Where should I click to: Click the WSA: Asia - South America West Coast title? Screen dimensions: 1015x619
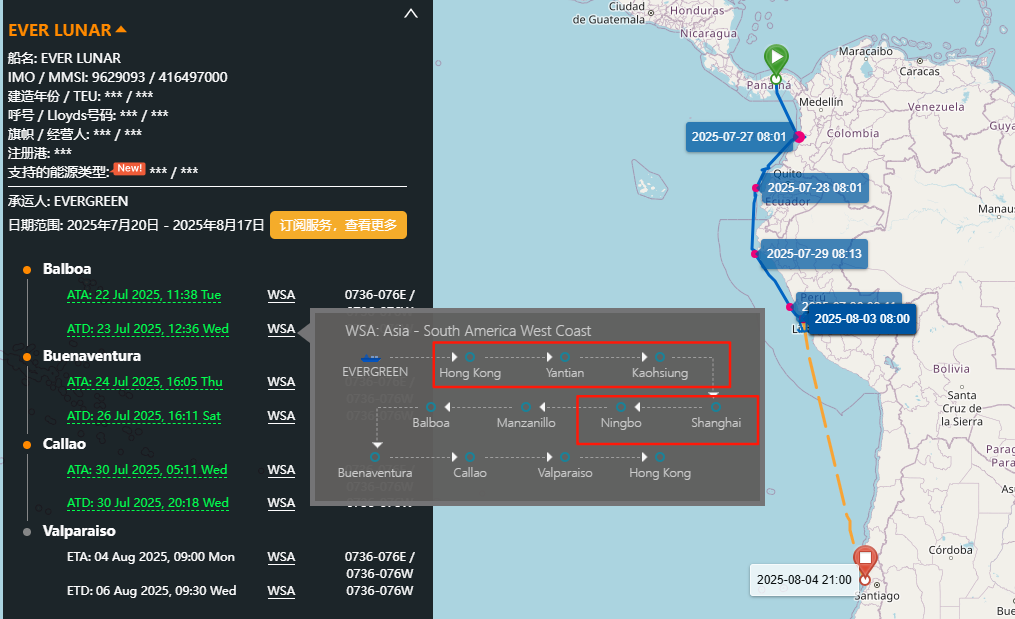(468, 331)
